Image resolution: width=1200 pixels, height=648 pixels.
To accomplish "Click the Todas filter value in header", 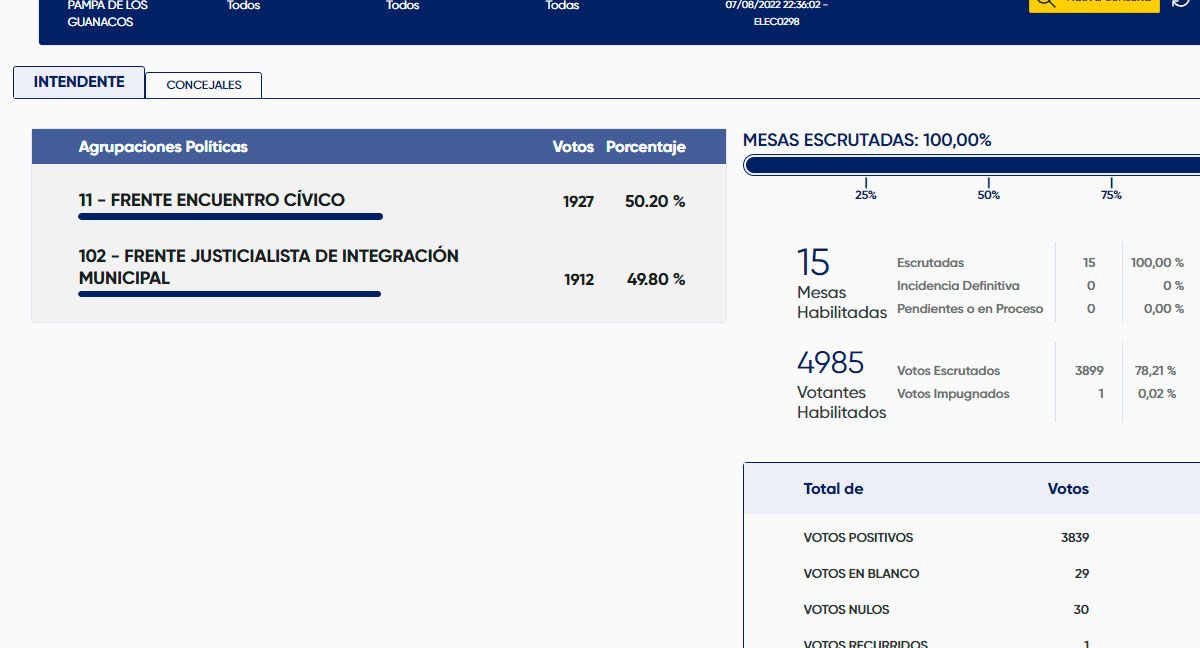I will click(562, 6).
